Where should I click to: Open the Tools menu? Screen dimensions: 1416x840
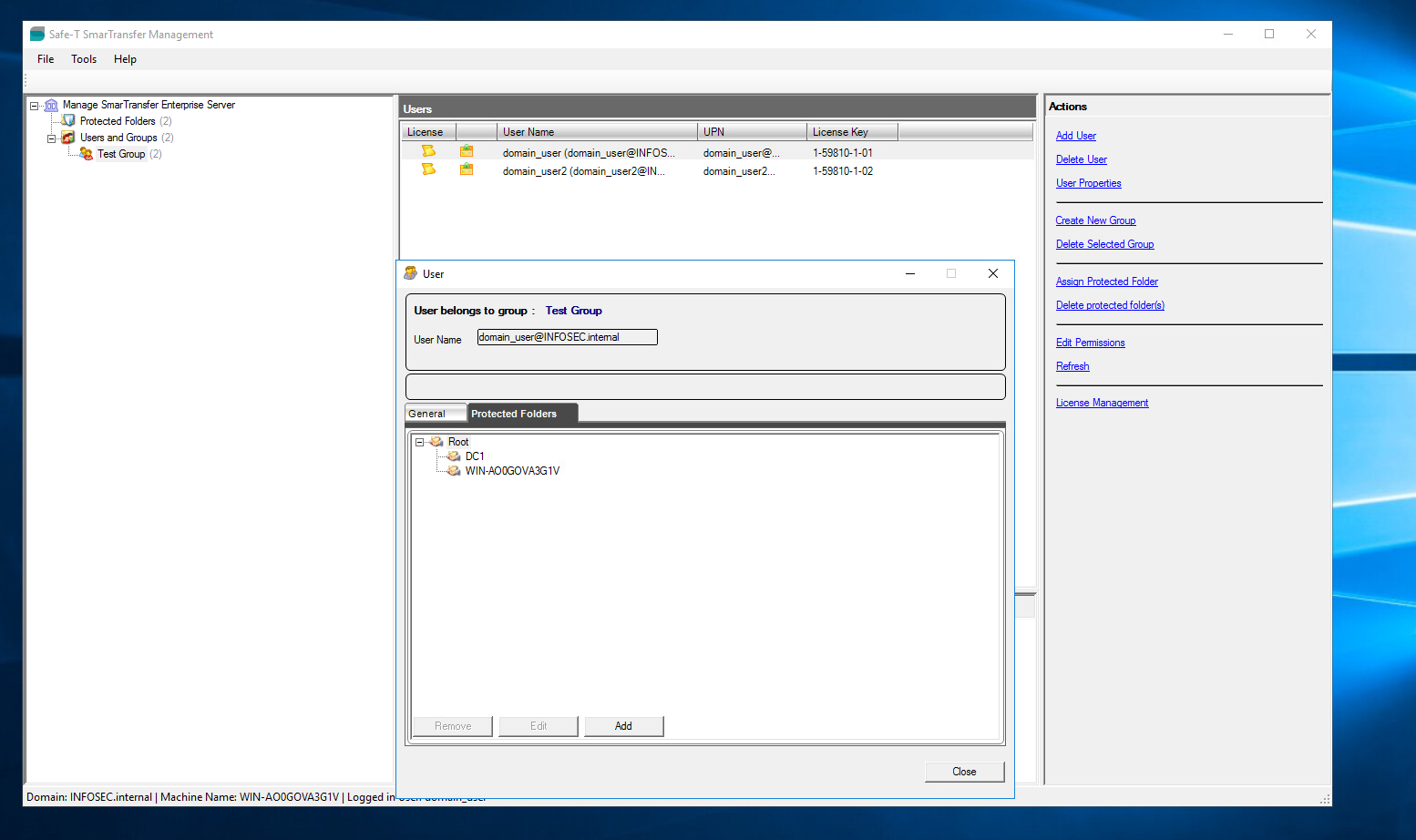(84, 59)
